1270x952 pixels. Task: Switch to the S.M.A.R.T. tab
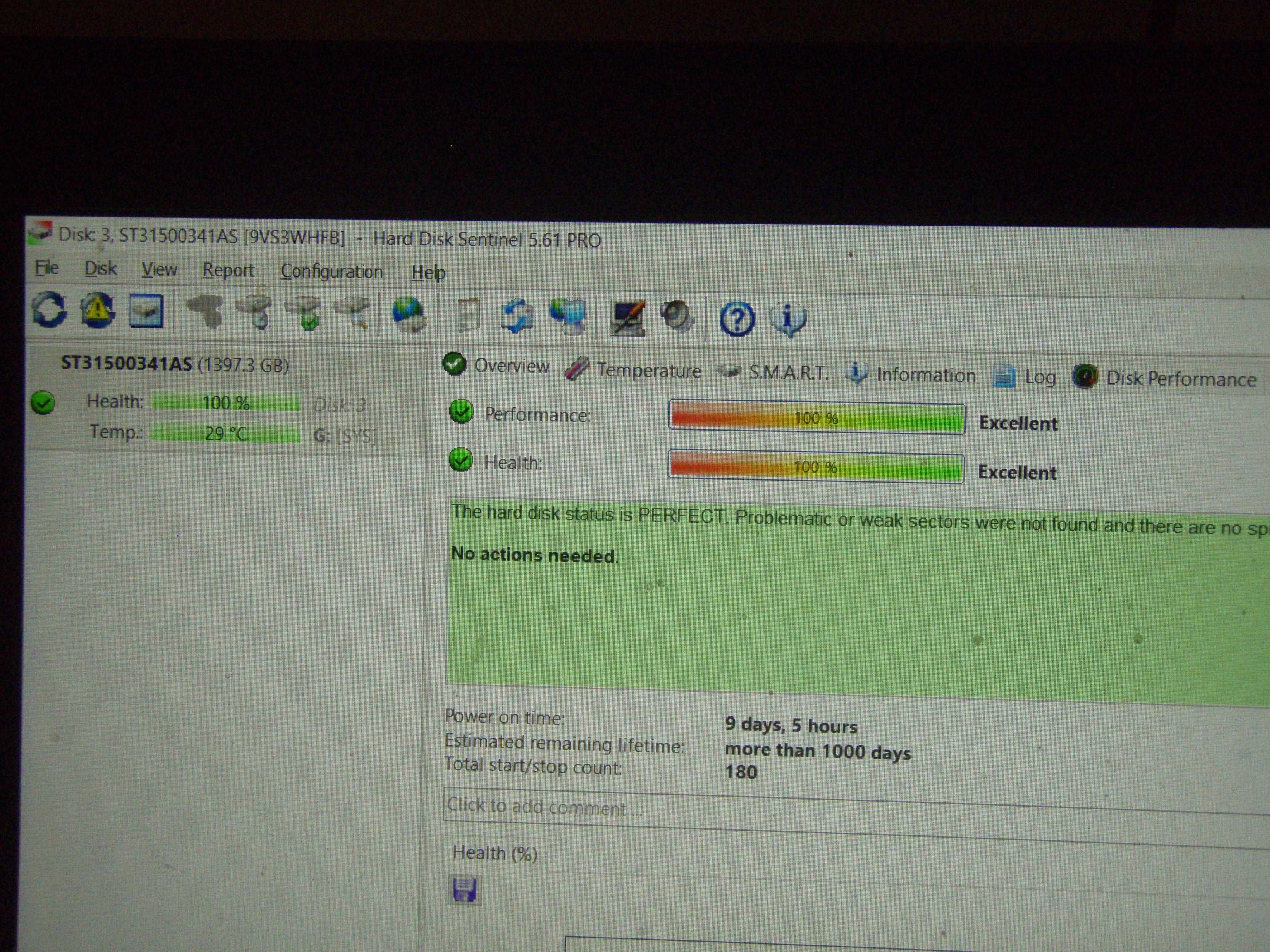(x=772, y=373)
